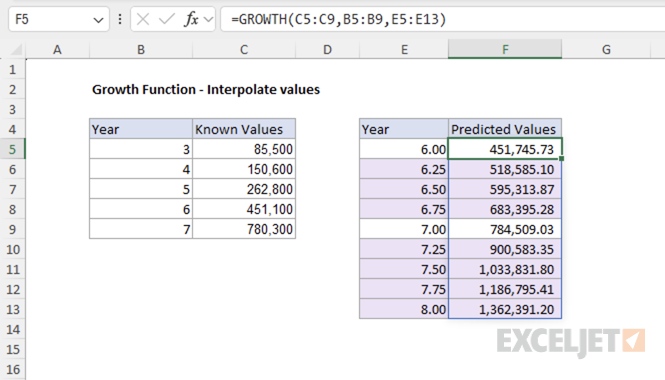665x380 pixels.
Task: Select row 13 header
Action: (x=12, y=309)
